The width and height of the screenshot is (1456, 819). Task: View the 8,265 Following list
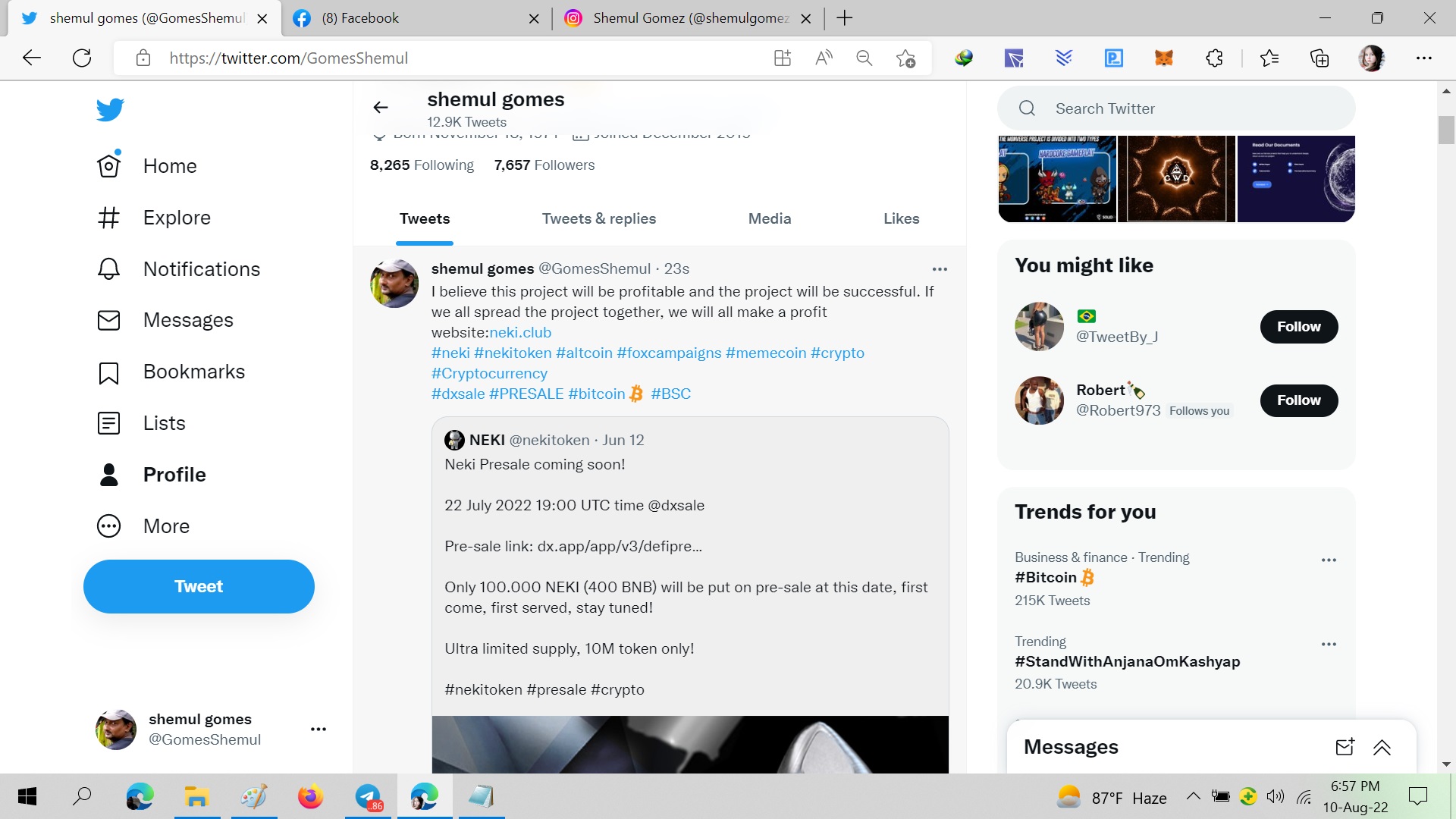[x=422, y=165]
